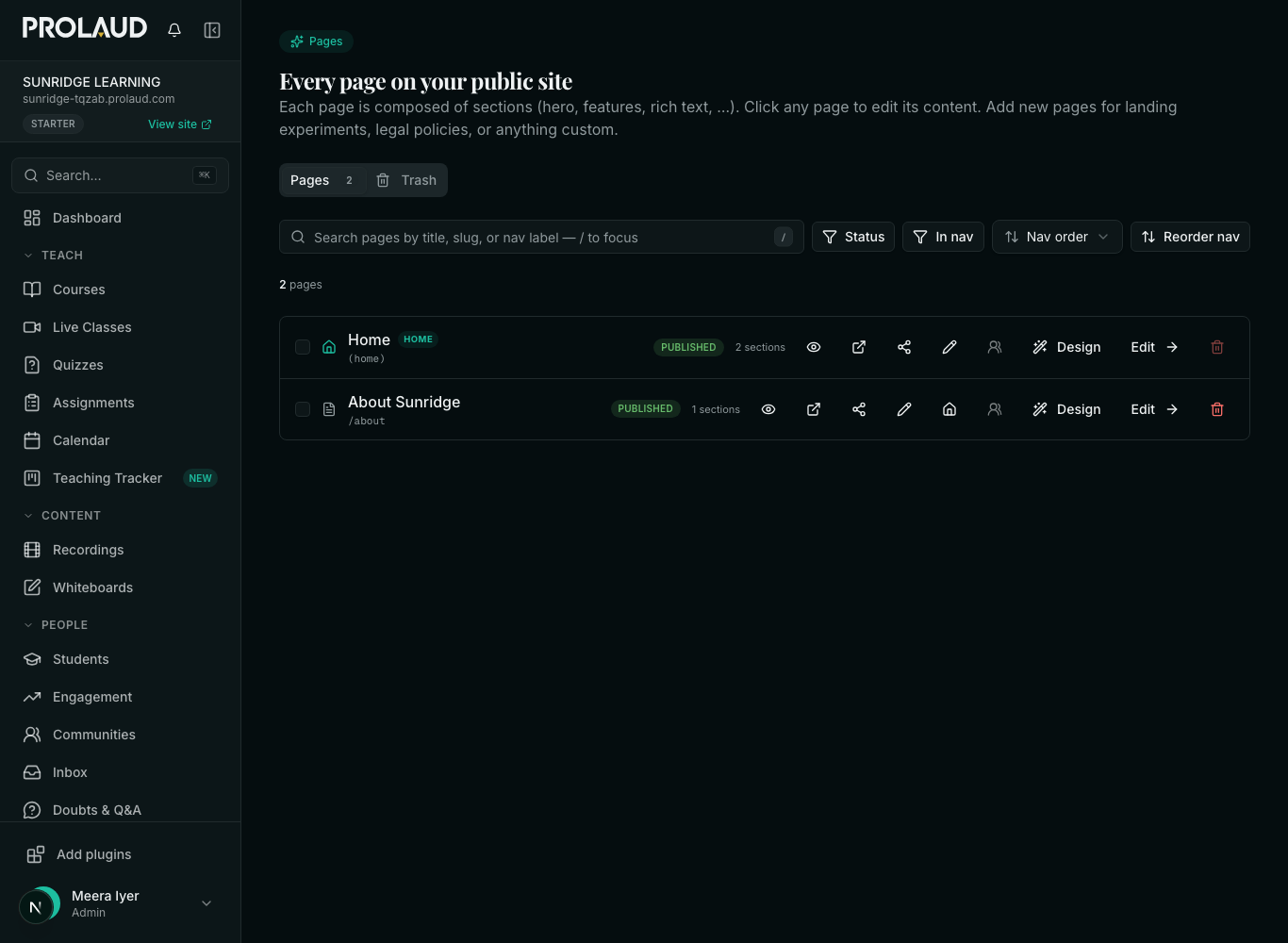
Task: Click the Reorder nav button
Action: (x=1190, y=237)
